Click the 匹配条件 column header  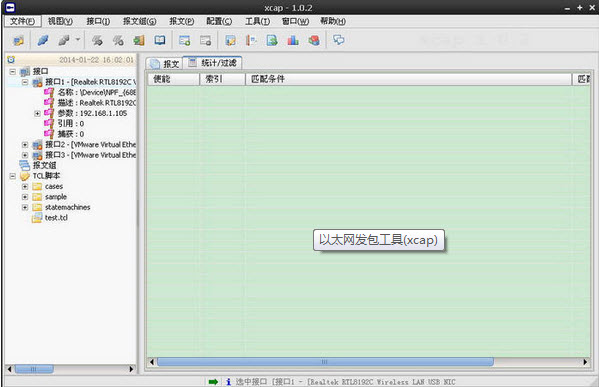pyautogui.click(x=408, y=79)
